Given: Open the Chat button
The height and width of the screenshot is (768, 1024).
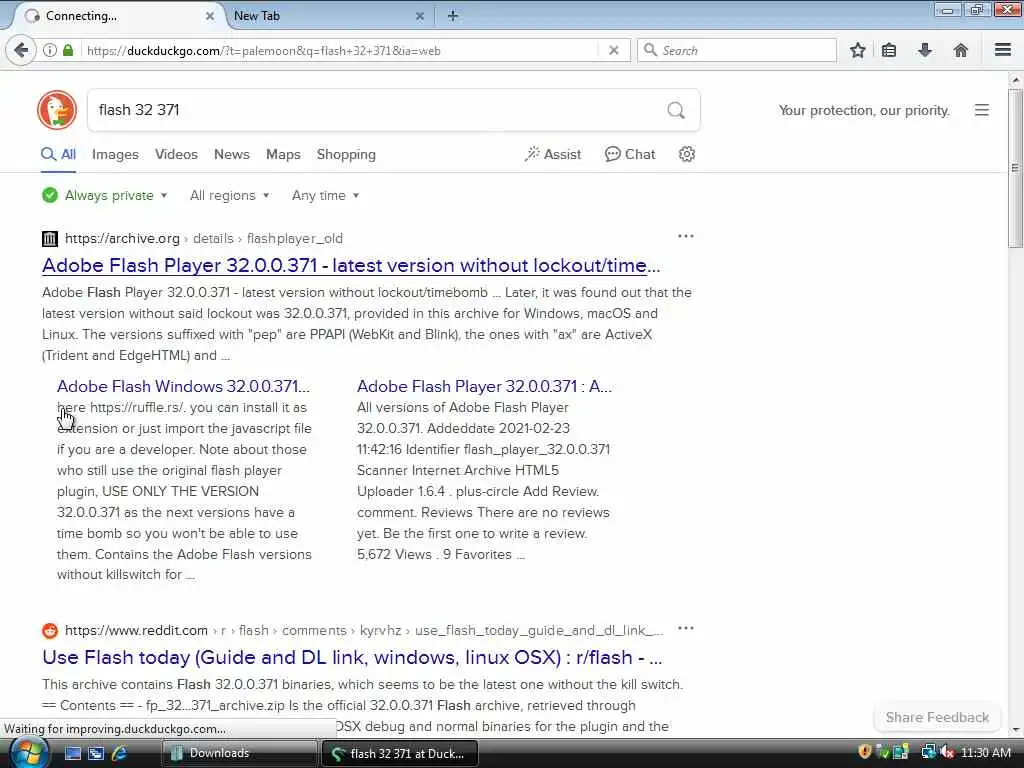Looking at the screenshot, I should (x=630, y=155).
